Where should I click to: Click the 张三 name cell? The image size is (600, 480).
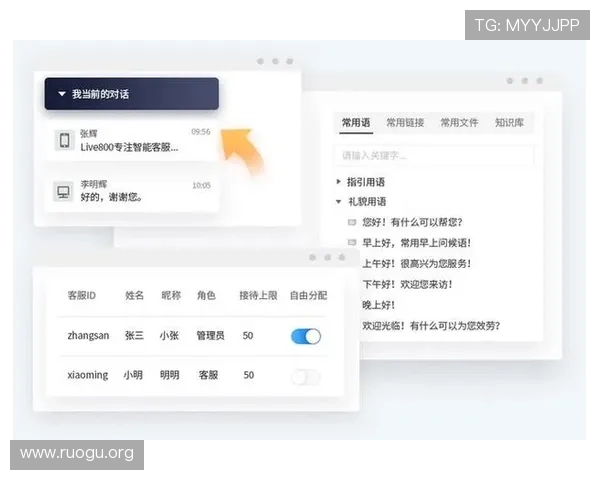pos(134,336)
